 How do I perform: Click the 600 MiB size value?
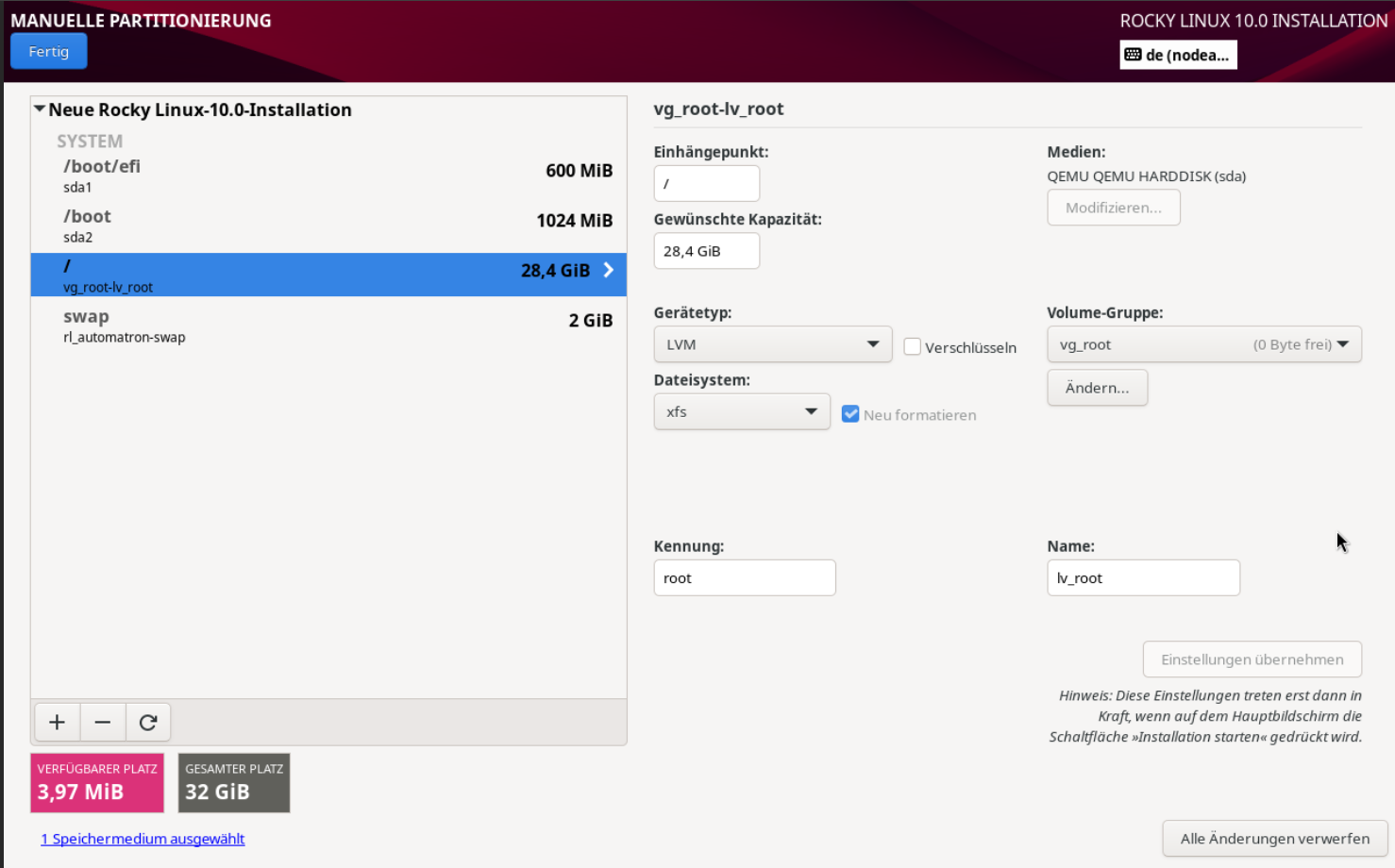[580, 171]
